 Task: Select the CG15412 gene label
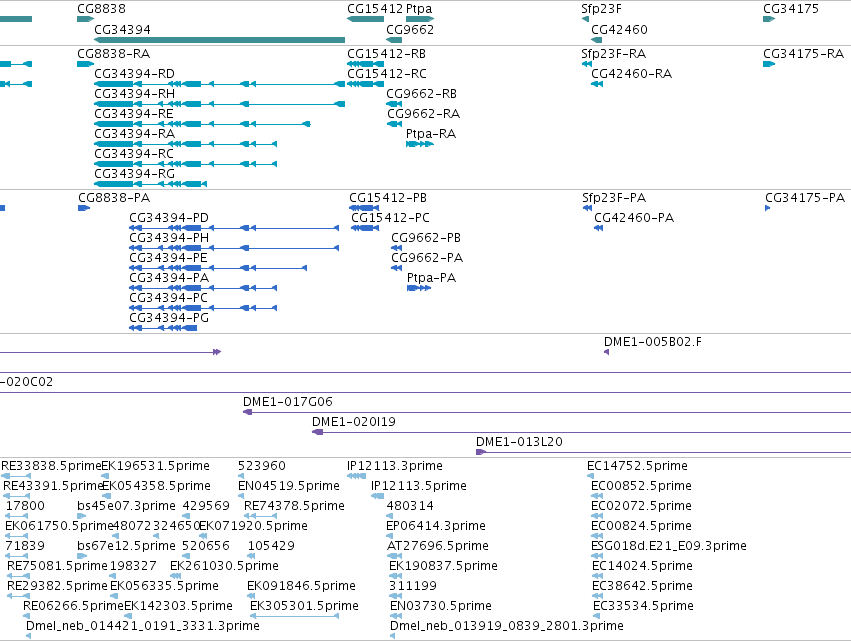point(375,9)
